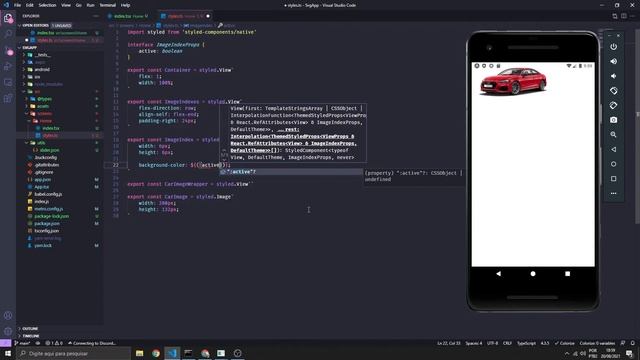Image resolution: width=640 pixels, height=360 pixels.
Task: Open the editor more actions menu
Action: point(633,16)
